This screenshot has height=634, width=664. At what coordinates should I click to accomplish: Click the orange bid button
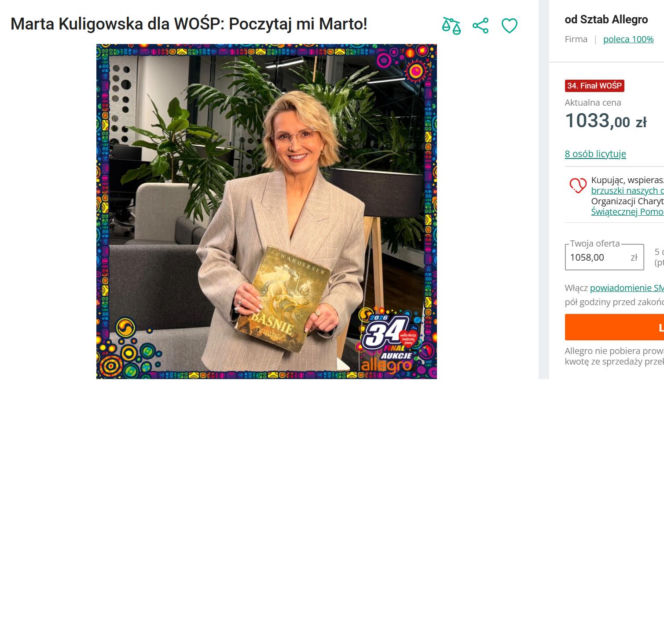[614, 327]
